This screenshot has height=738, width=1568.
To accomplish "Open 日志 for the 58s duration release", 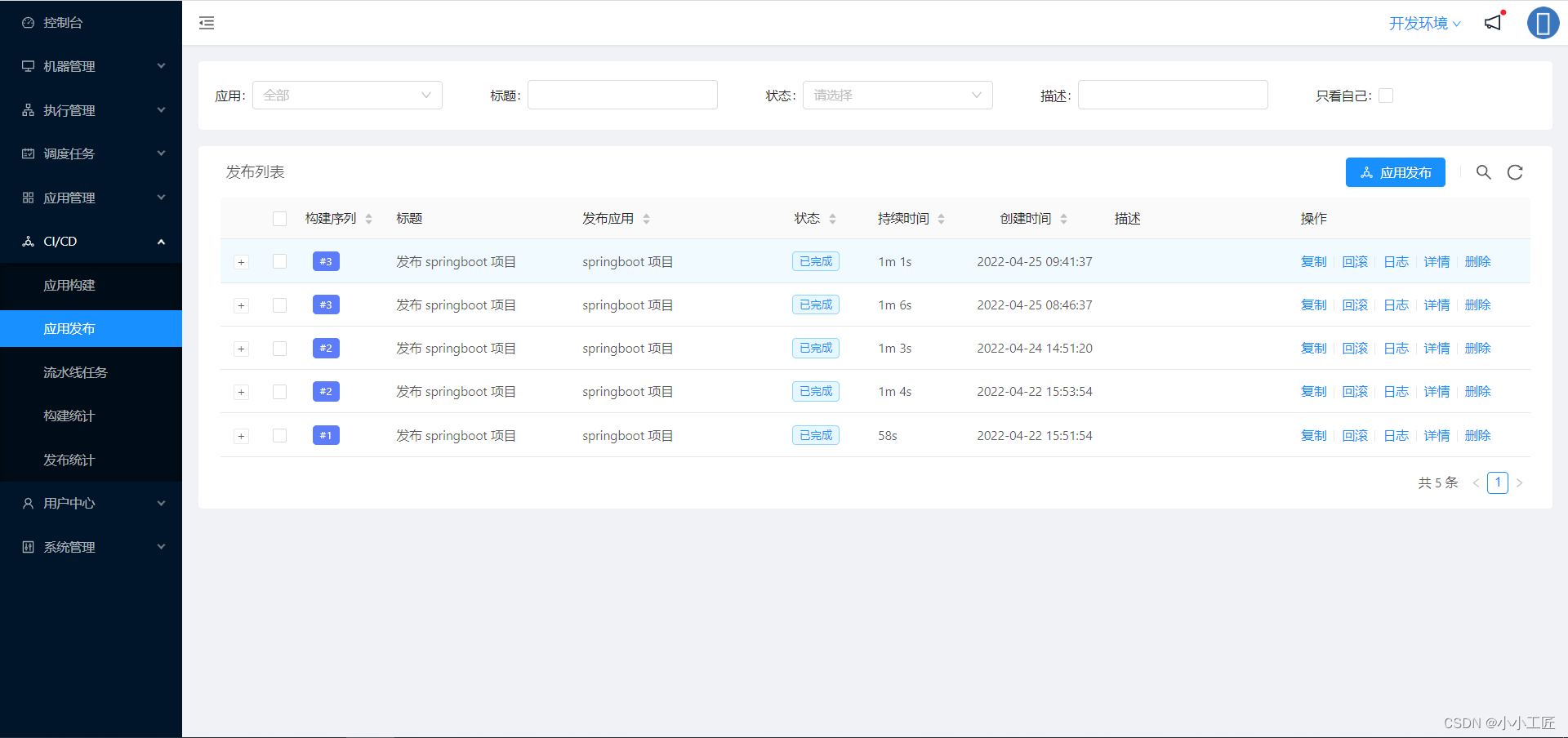I will tap(1396, 435).
